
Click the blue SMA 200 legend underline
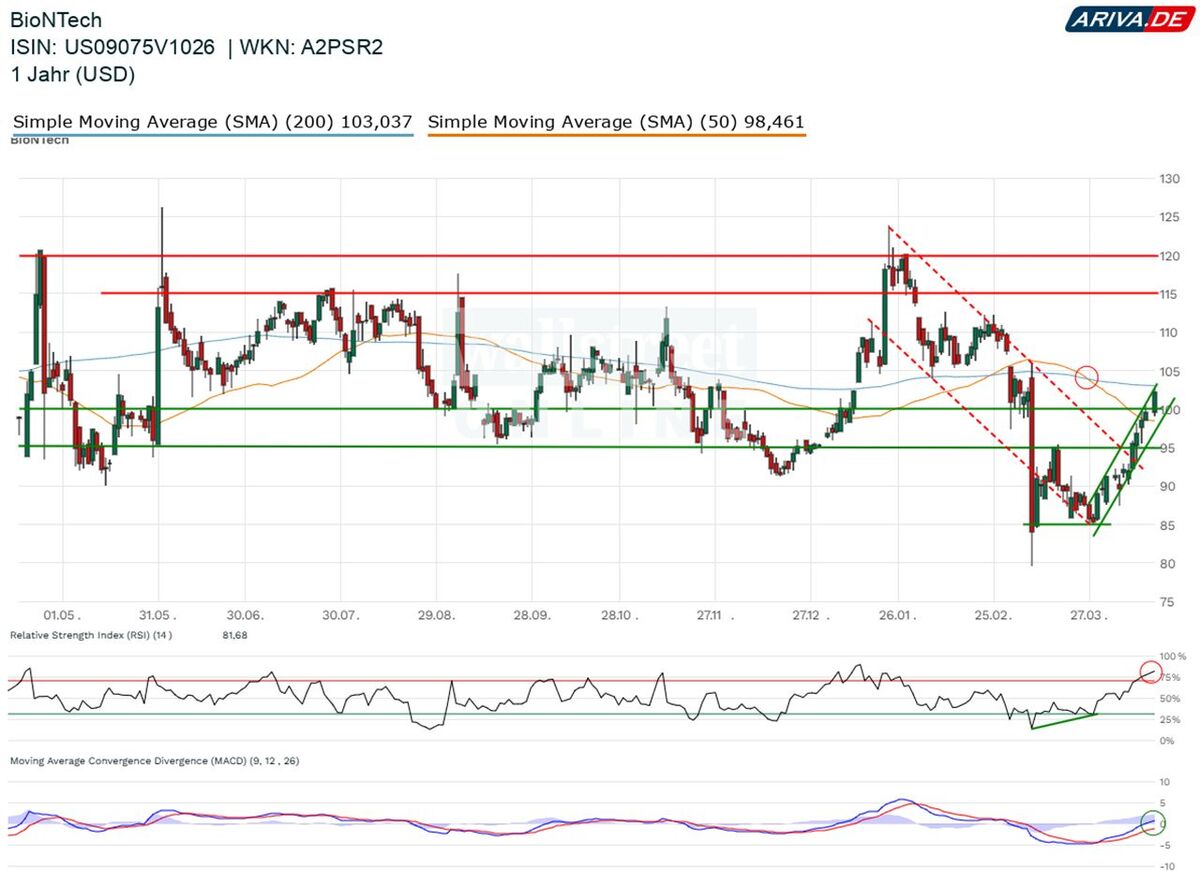pyautogui.click(x=213, y=135)
